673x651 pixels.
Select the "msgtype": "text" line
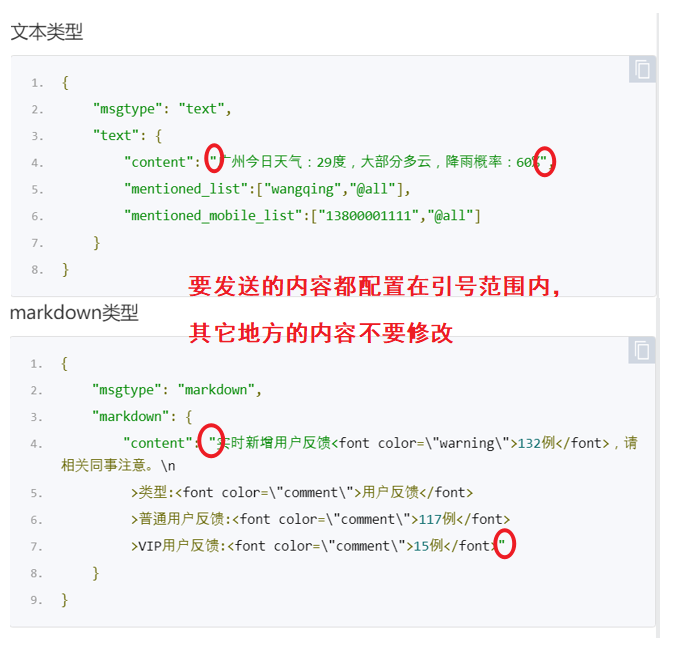coord(162,109)
